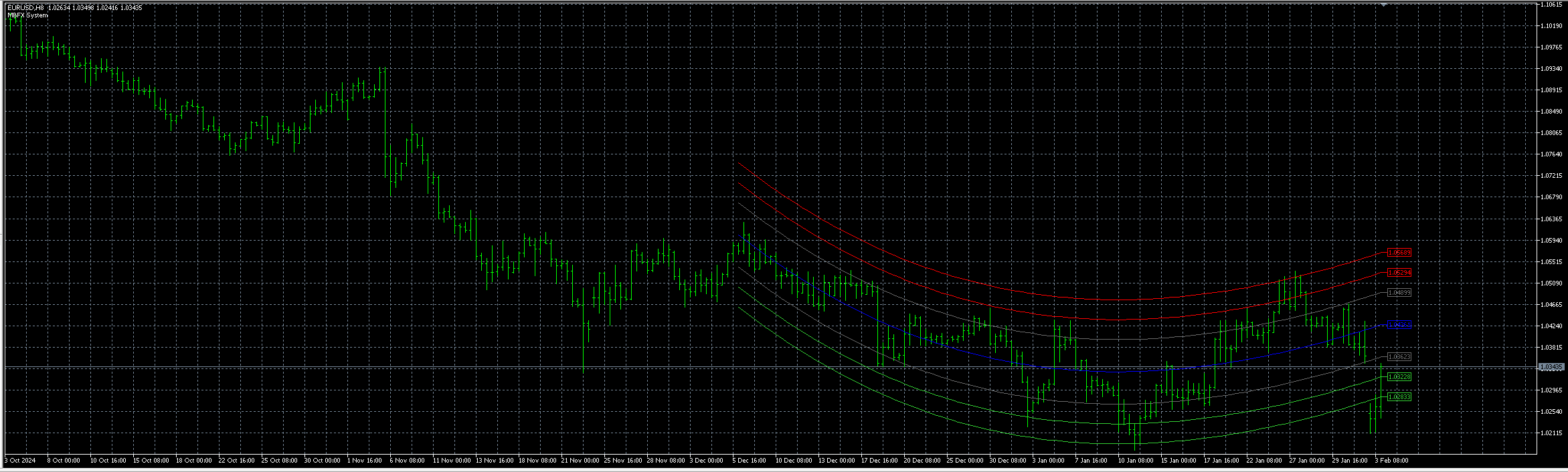Click 1.10615 on the price scale
Image resolution: width=1568 pixels, height=472 pixels.
click(1551, 5)
